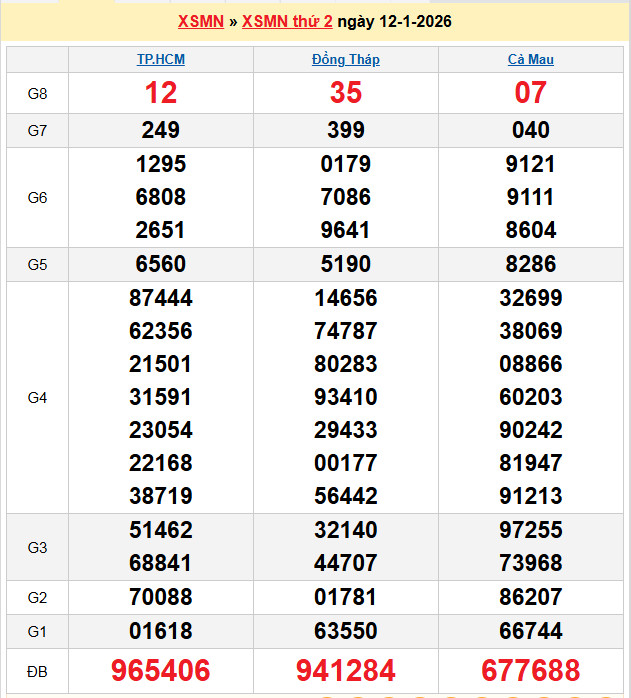Open the XSMN link in the header

(x=200, y=21)
